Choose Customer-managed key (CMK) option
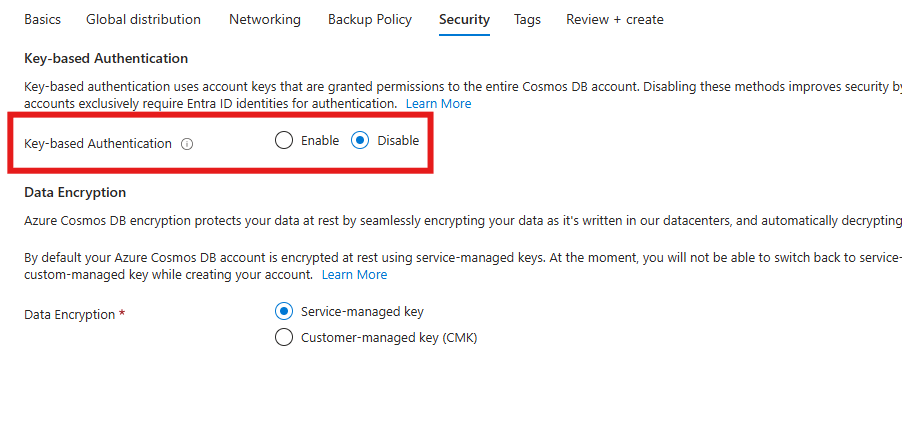The height and width of the screenshot is (439, 902). coord(284,338)
